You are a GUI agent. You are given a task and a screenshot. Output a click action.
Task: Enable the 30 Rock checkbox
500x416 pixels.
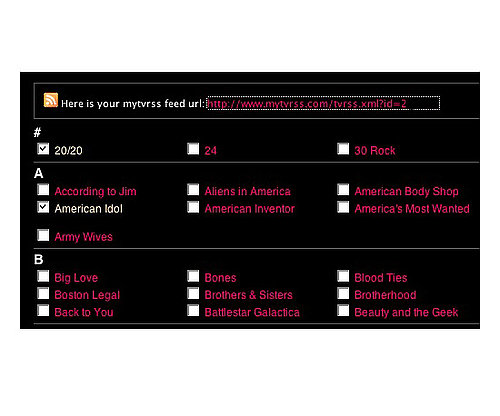(x=343, y=149)
